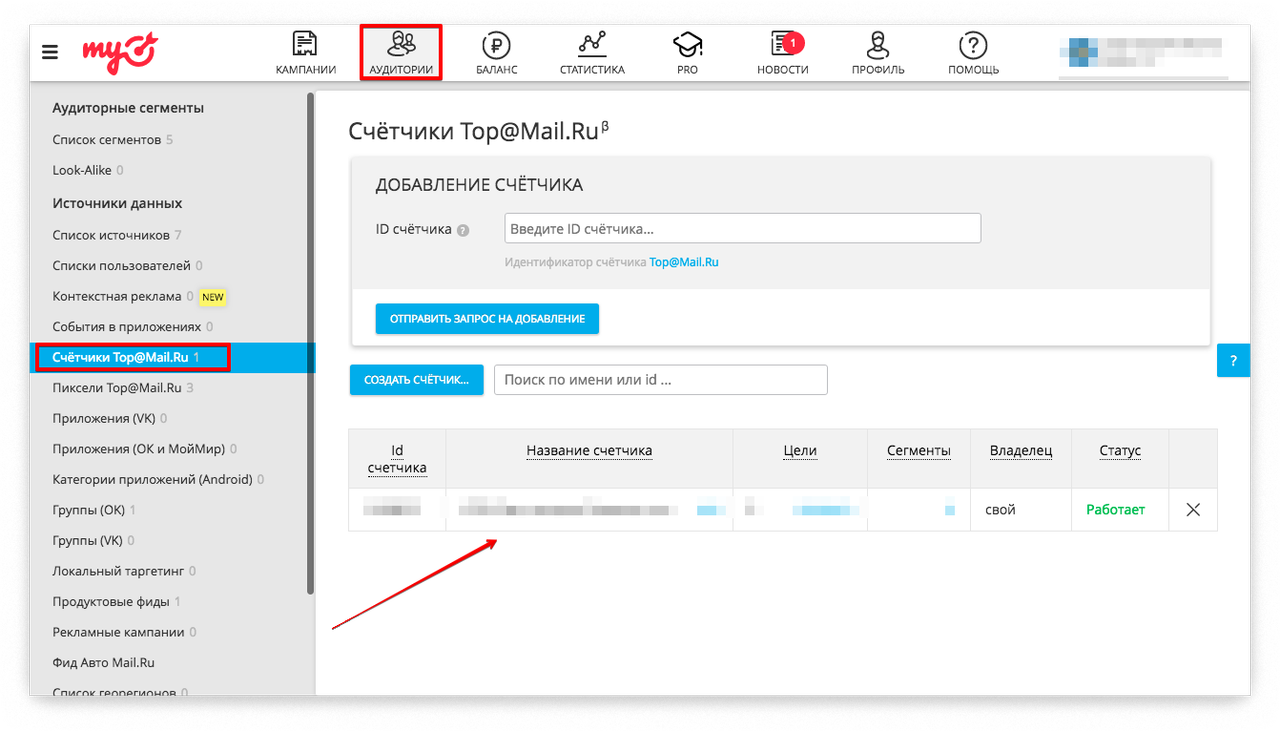The width and height of the screenshot is (1280, 731).
Task: Open Приложения (ОК и МойМир) in sidebar
Action: (x=144, y=449)
